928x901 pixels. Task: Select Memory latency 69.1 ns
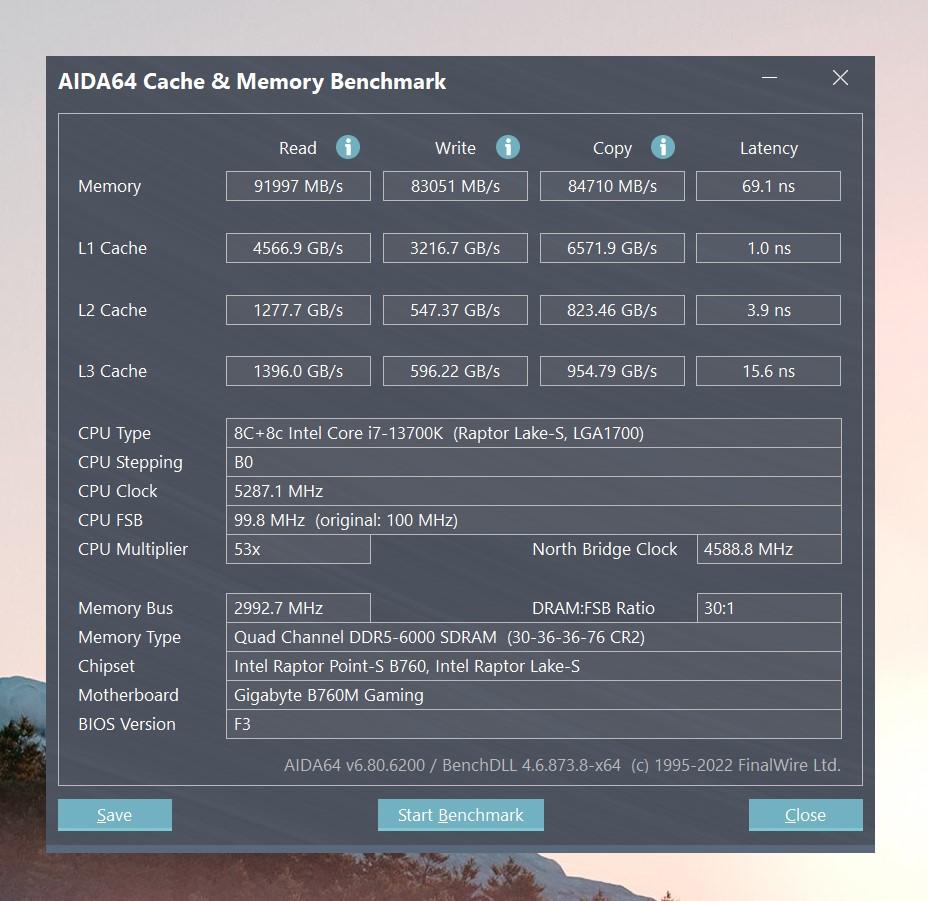coord(768,186)
